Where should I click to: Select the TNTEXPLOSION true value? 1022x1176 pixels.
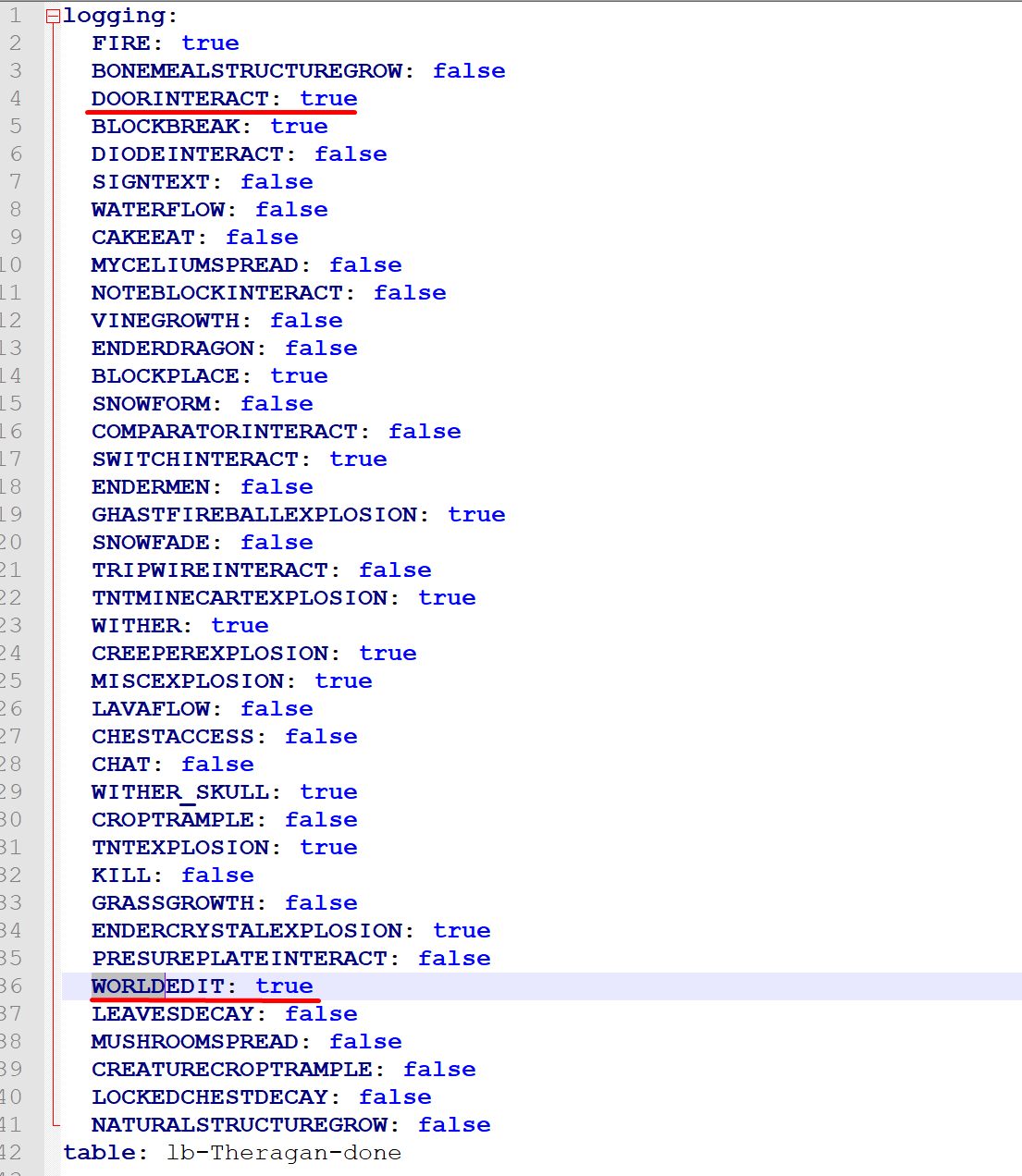click(328, 847)
